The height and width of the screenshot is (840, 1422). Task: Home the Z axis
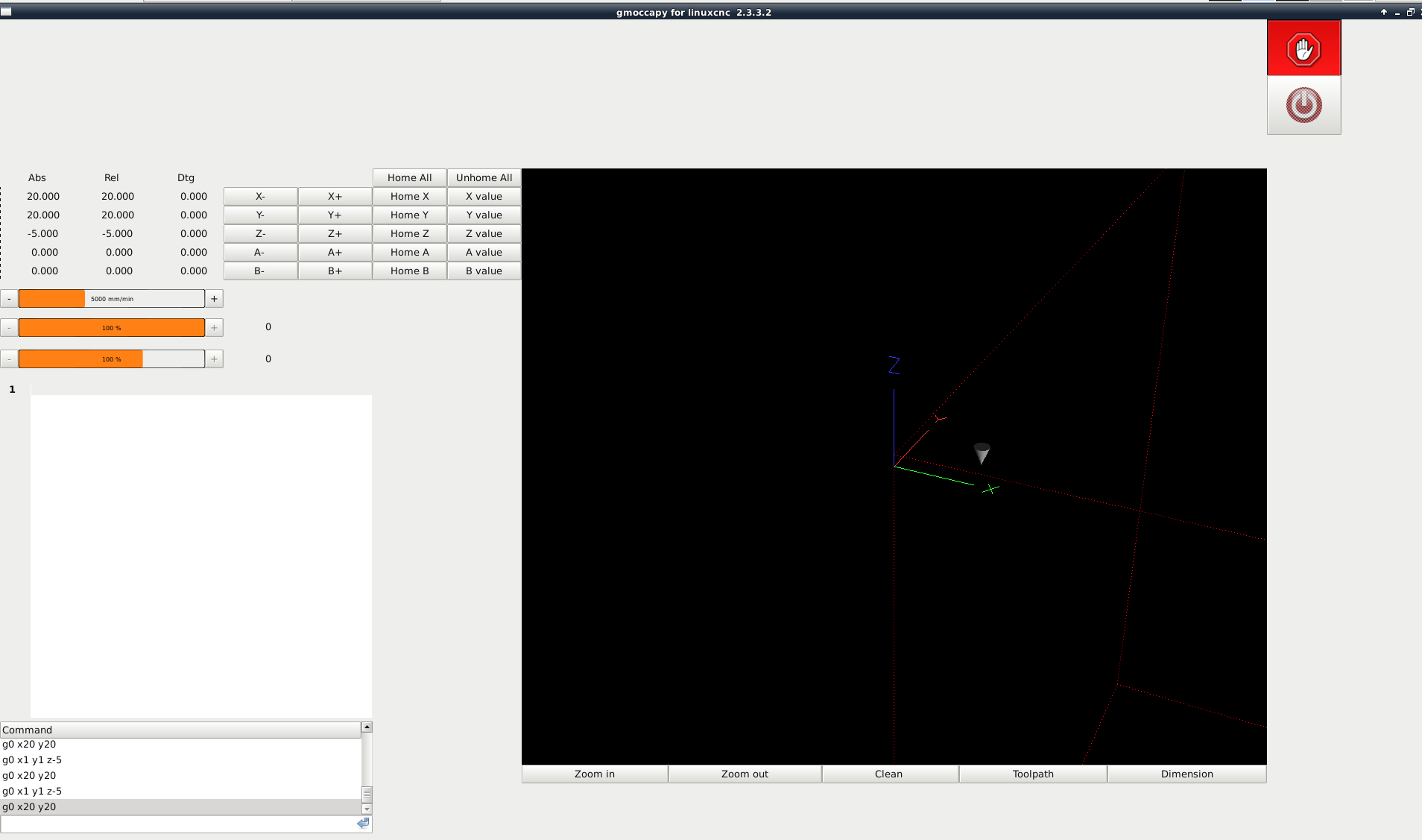[x=409, y=233]
